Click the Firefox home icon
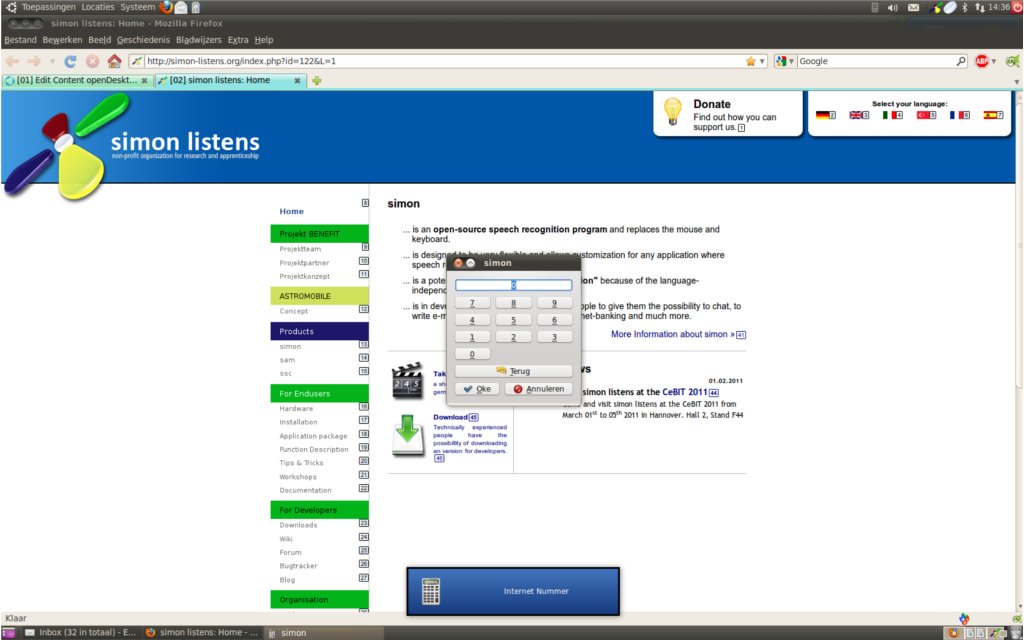 [x=114, y=61]
